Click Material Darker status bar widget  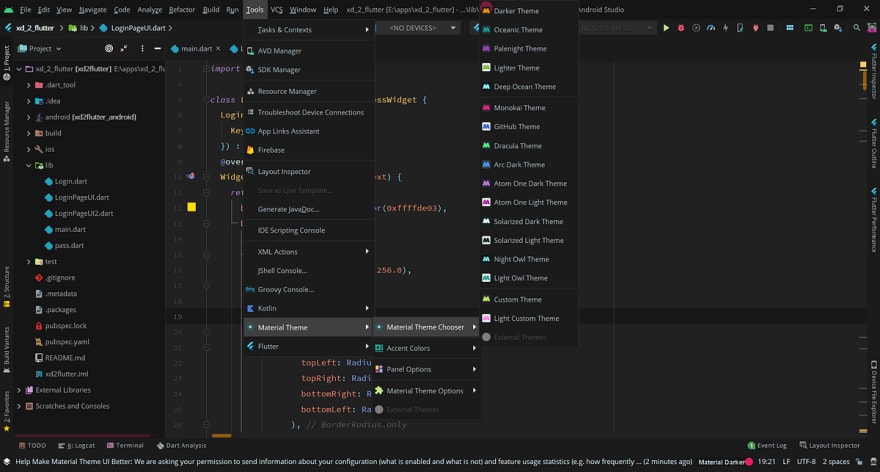(725, 462)
